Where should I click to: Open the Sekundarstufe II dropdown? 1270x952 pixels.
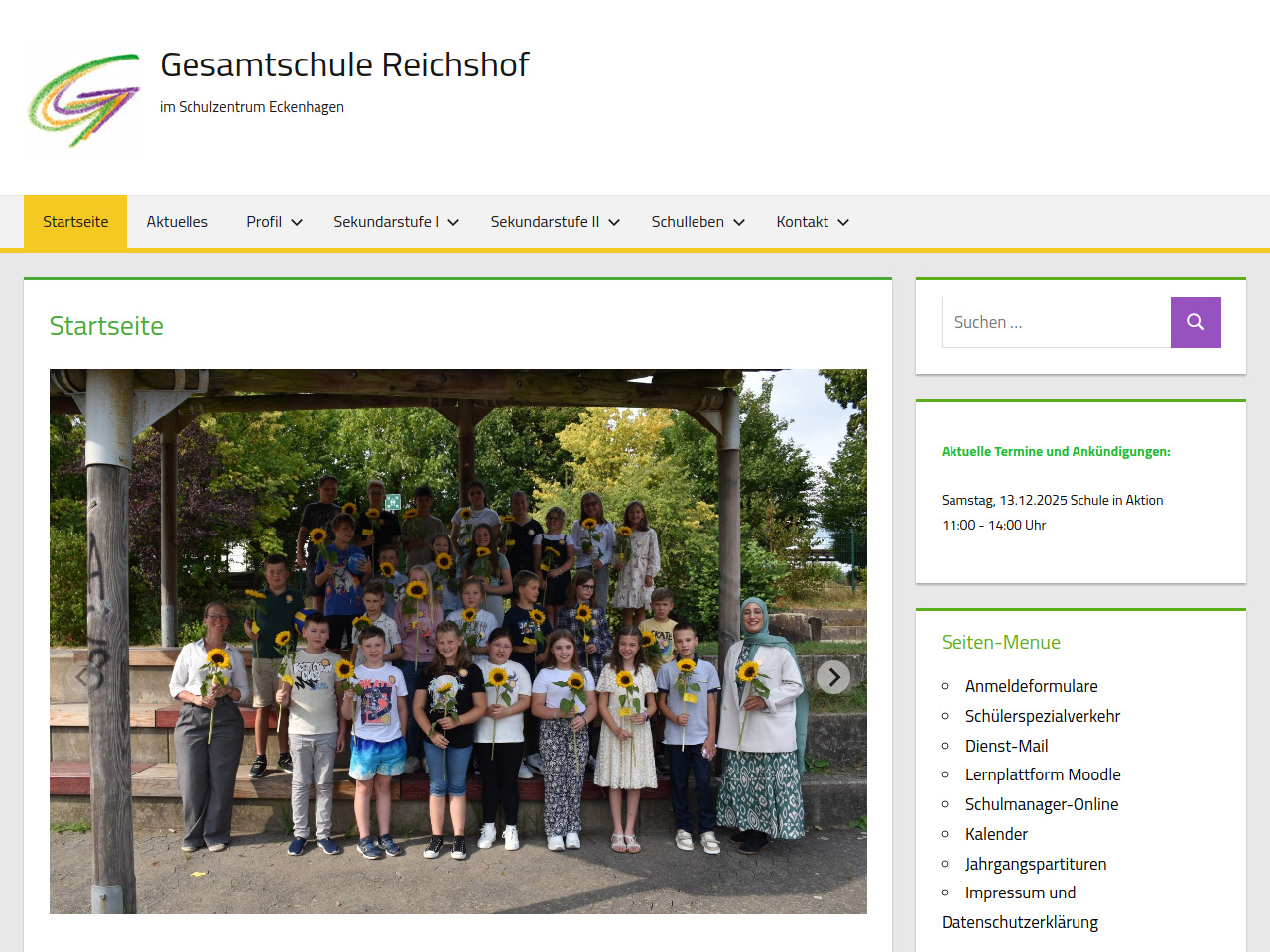tap(554, 222)
